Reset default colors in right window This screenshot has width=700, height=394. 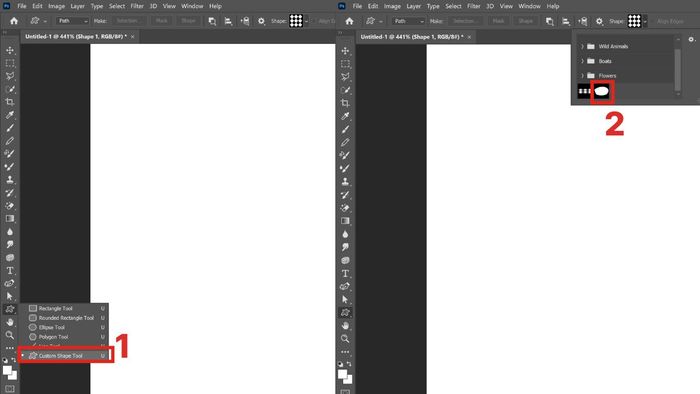pos(341,364)
